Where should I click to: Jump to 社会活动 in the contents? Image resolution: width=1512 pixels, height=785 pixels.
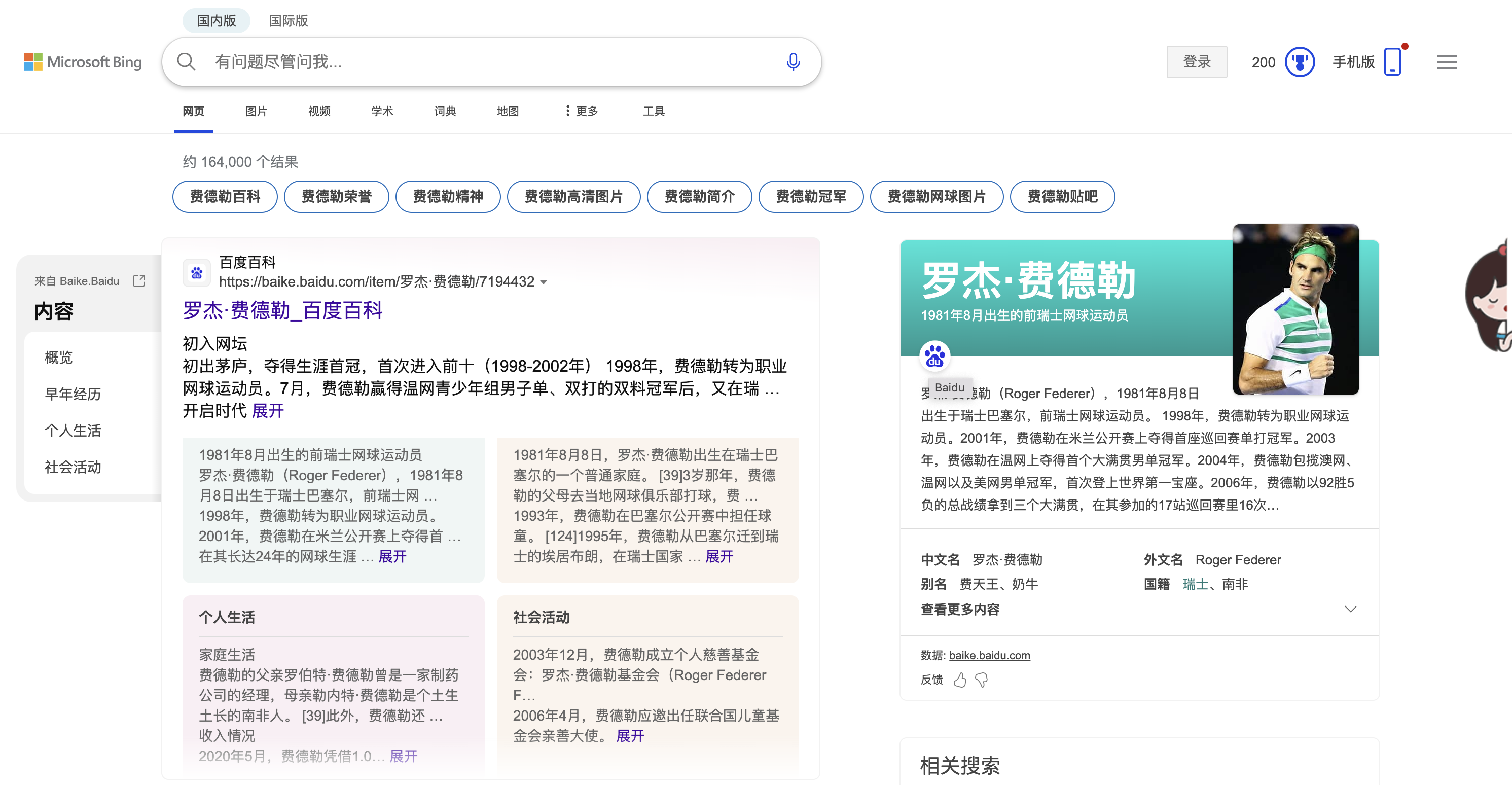(x=73, y=468)
